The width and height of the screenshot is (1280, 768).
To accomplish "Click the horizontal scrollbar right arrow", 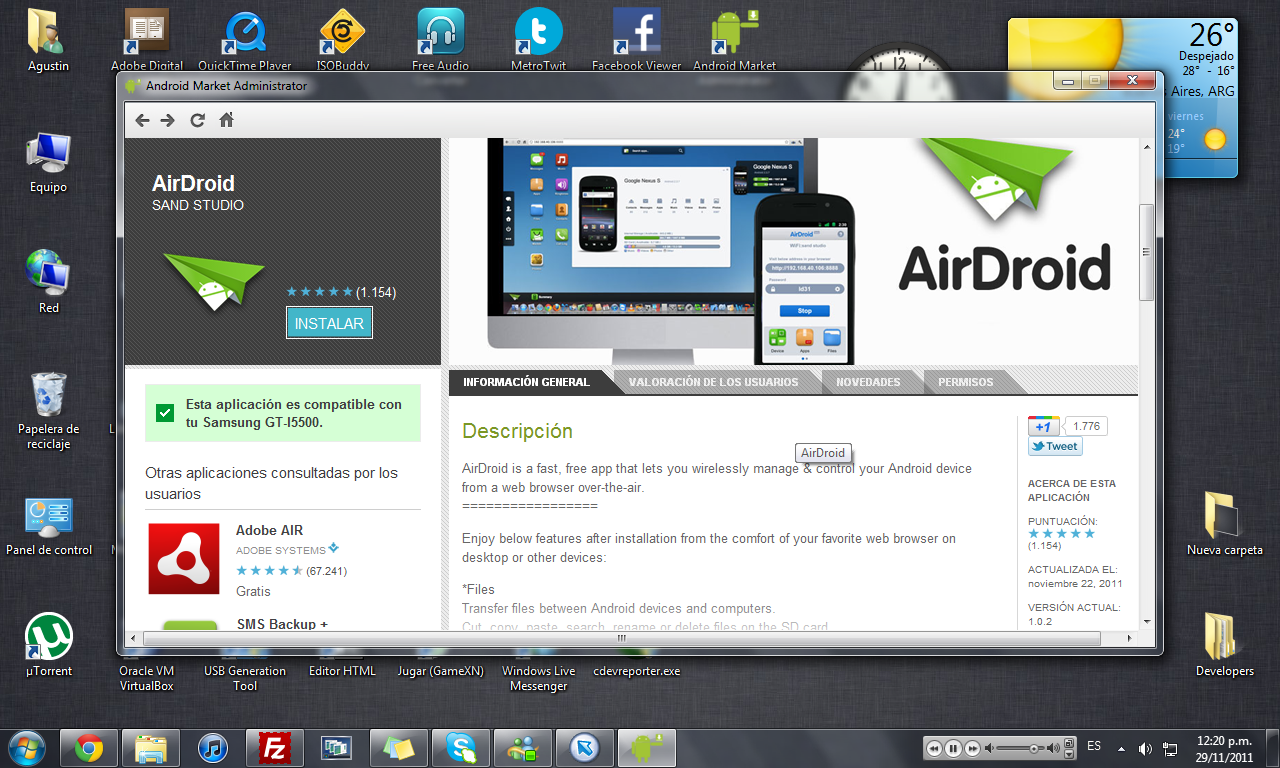I will (1128, 638).
